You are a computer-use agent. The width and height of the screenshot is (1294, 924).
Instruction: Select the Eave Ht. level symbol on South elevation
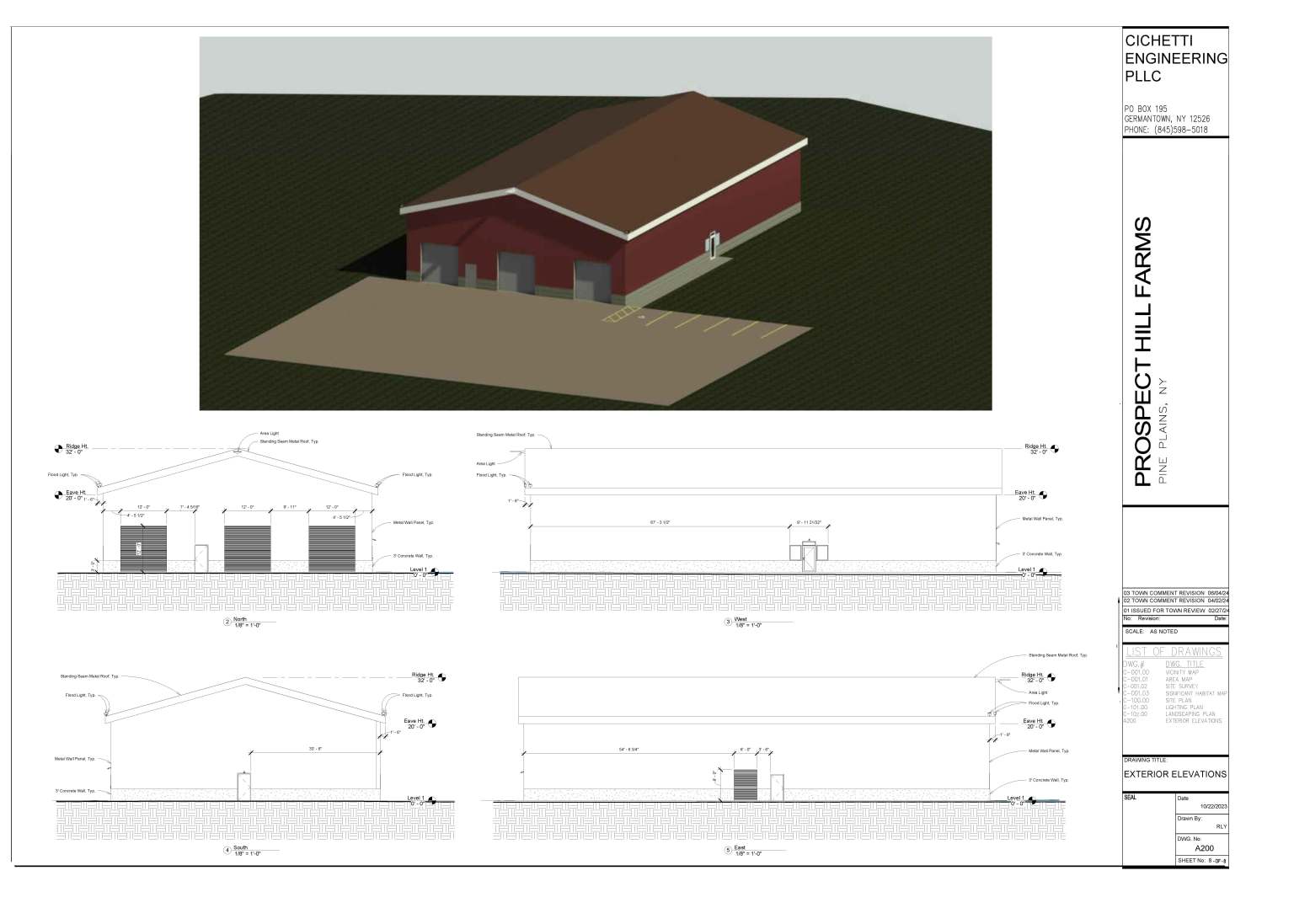point(433,723)
